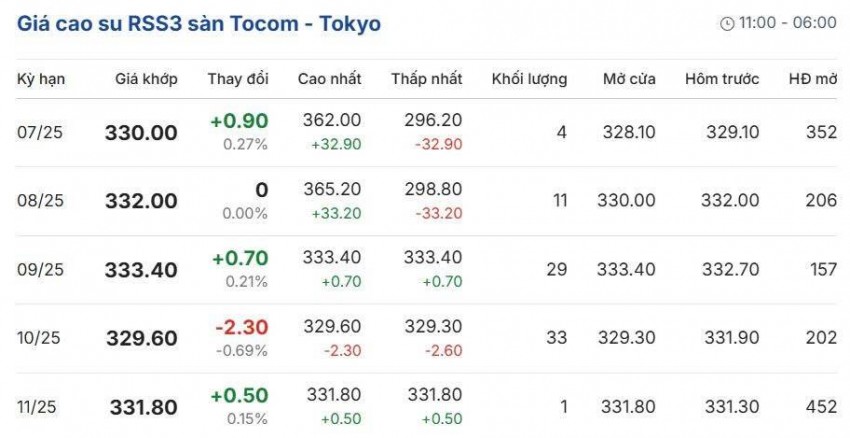Click the 333.40 matched price for 09/25
The height and width of the screenshot is (438, 850).
click(141, 270)
